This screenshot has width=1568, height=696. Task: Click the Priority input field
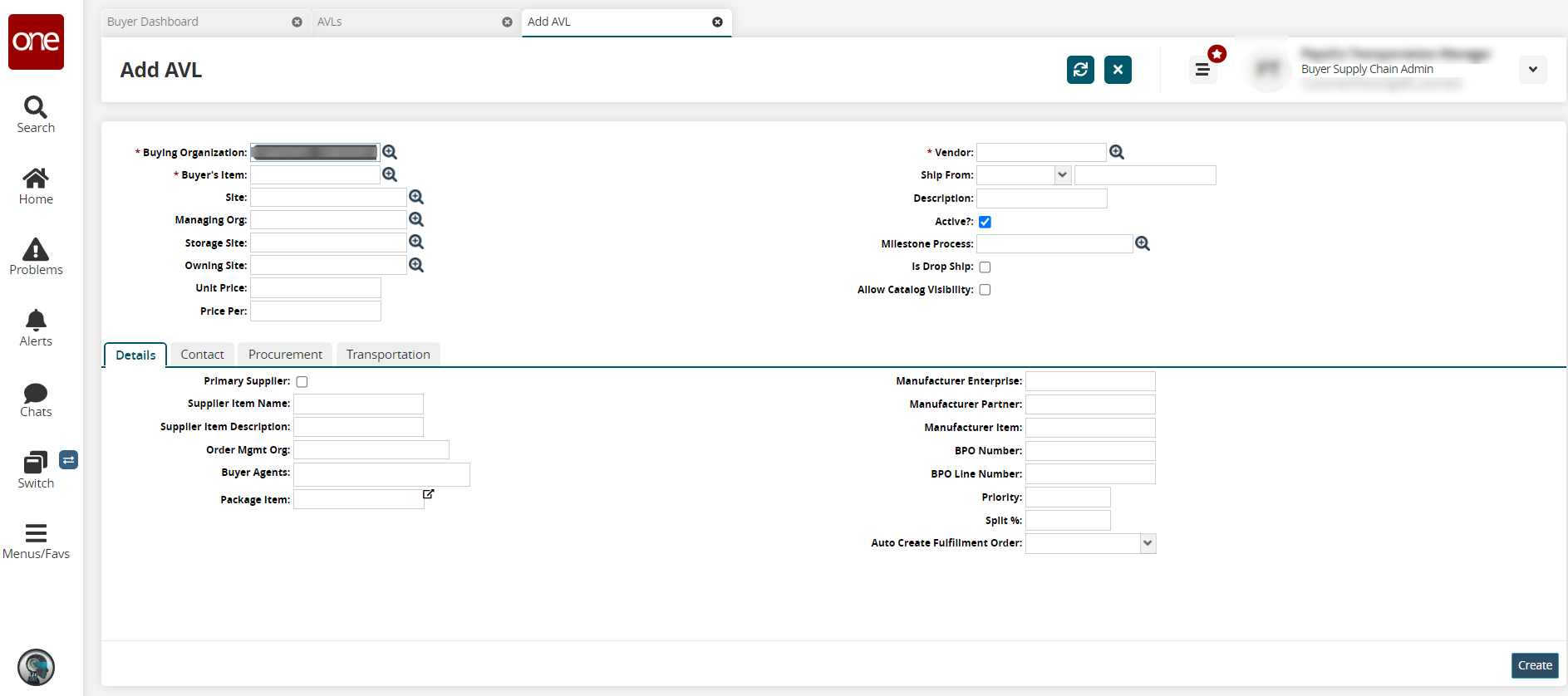pos(1068,497)
